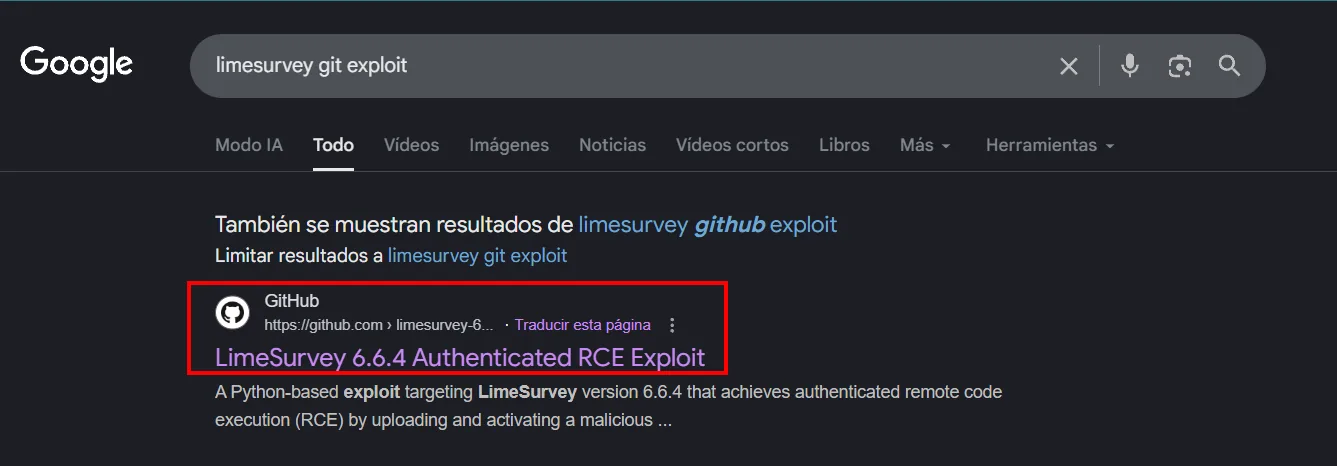Screen dimensions: 1337x466
Task: Switch to the Modo IA tab
Action: pos(249,145)
